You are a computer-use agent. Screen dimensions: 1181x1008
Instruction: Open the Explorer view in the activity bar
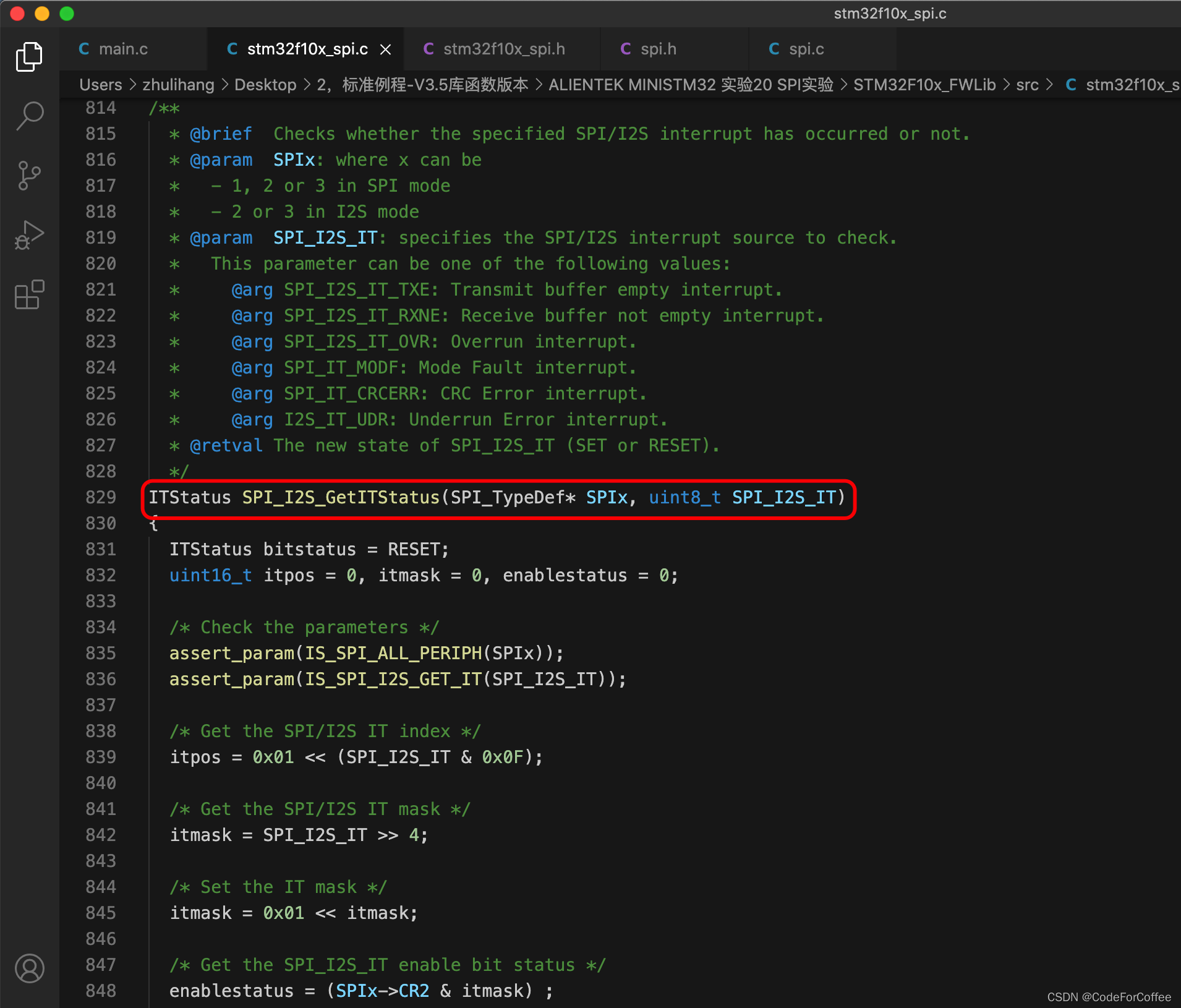[28, 56]
